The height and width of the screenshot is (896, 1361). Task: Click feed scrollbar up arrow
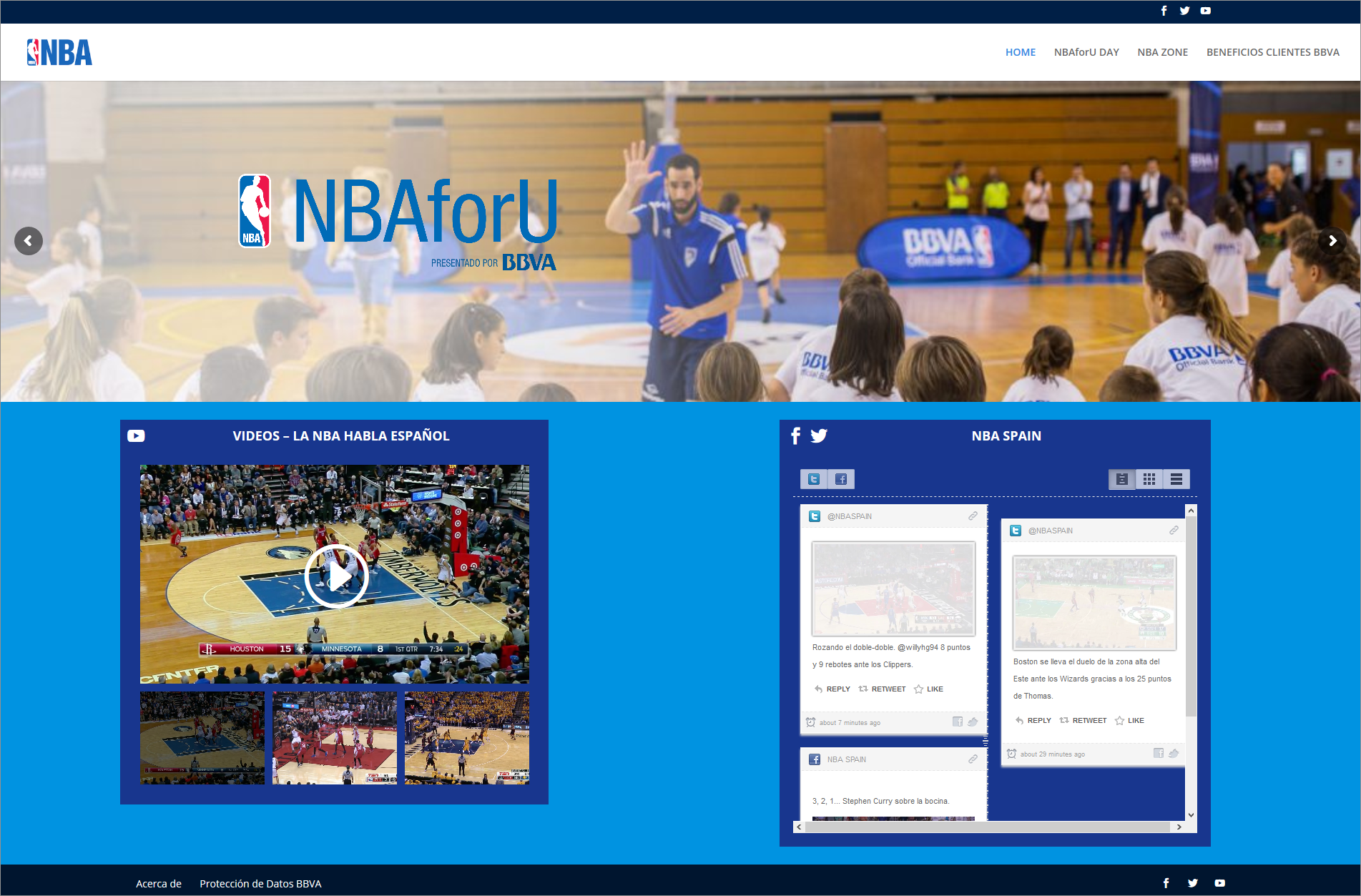(1191, 511)
